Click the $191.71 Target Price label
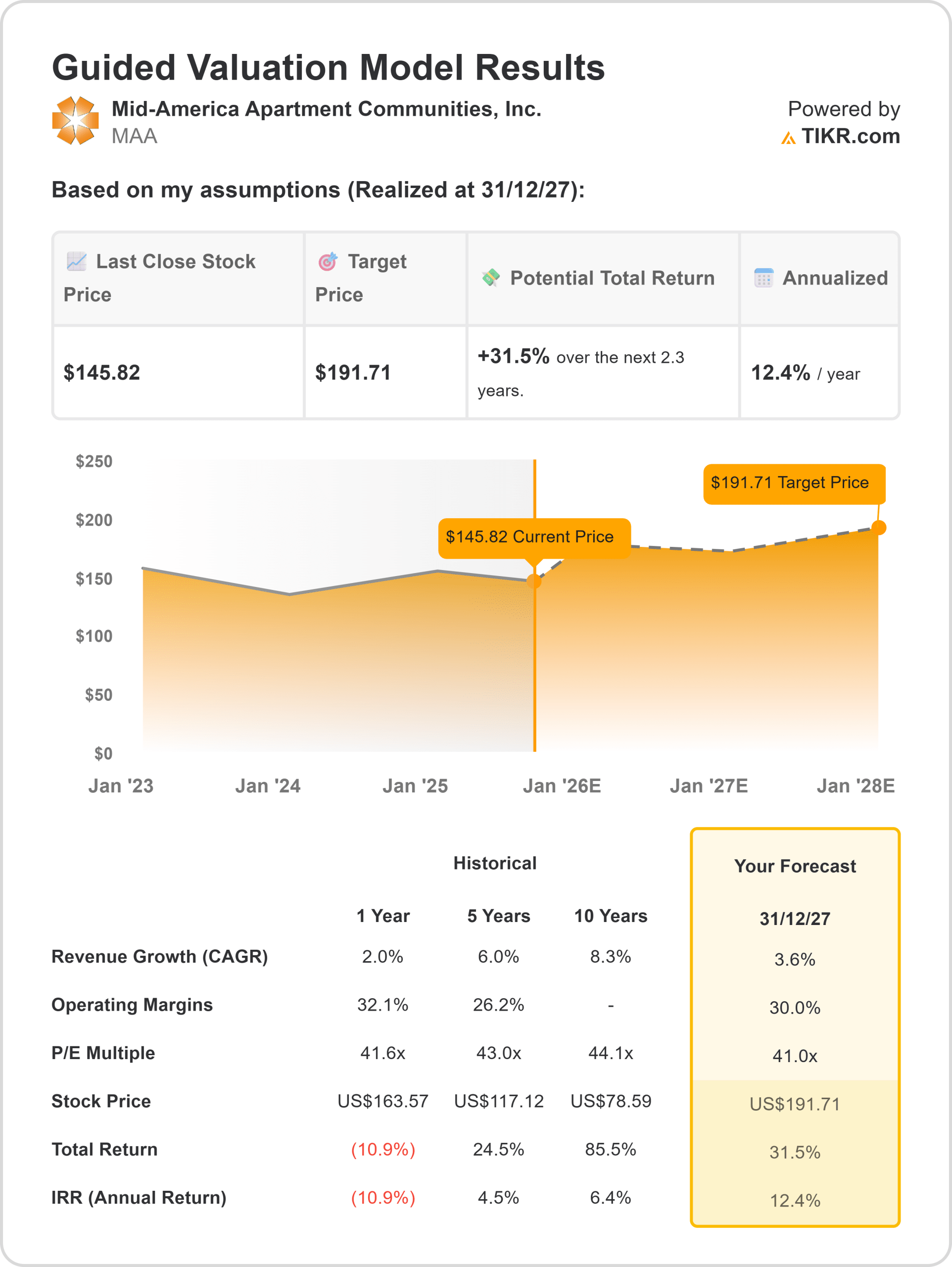 click(789, 483)
